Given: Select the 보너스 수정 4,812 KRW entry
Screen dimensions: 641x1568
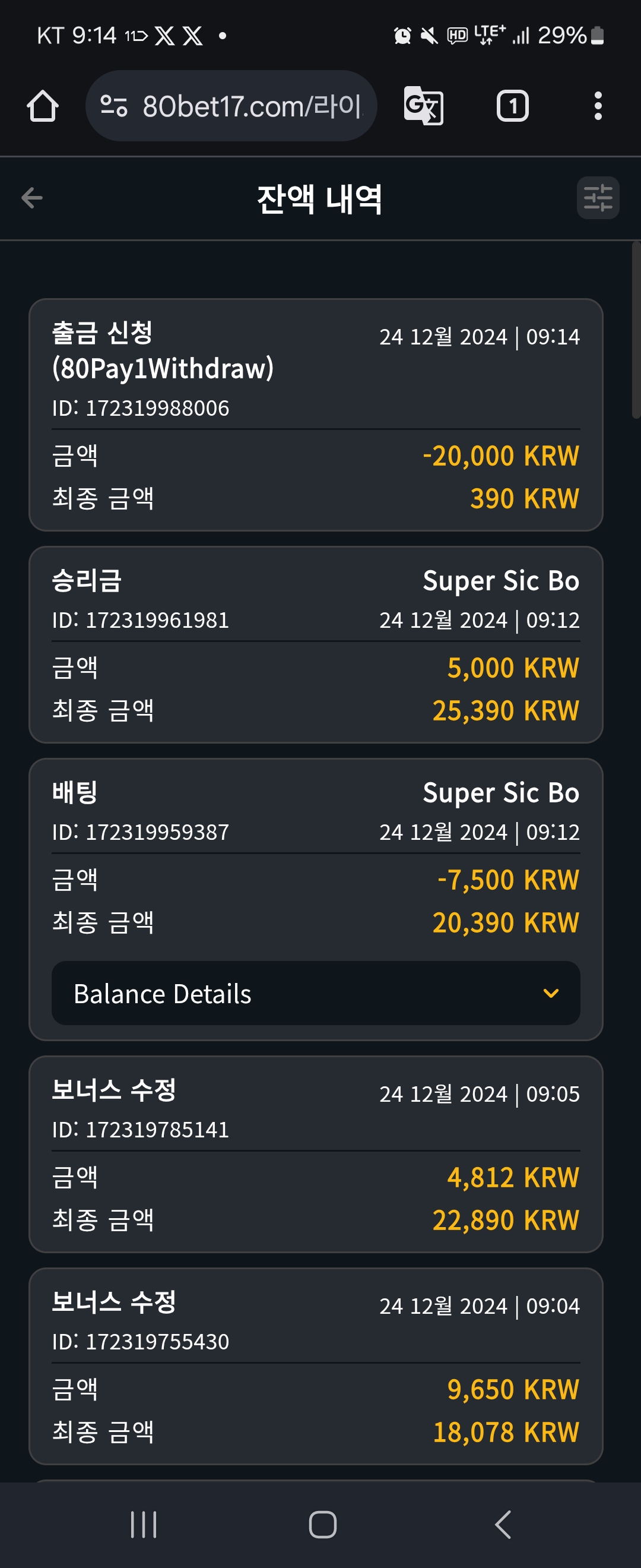Looking at the screenshot, I should click(316, 1154).
